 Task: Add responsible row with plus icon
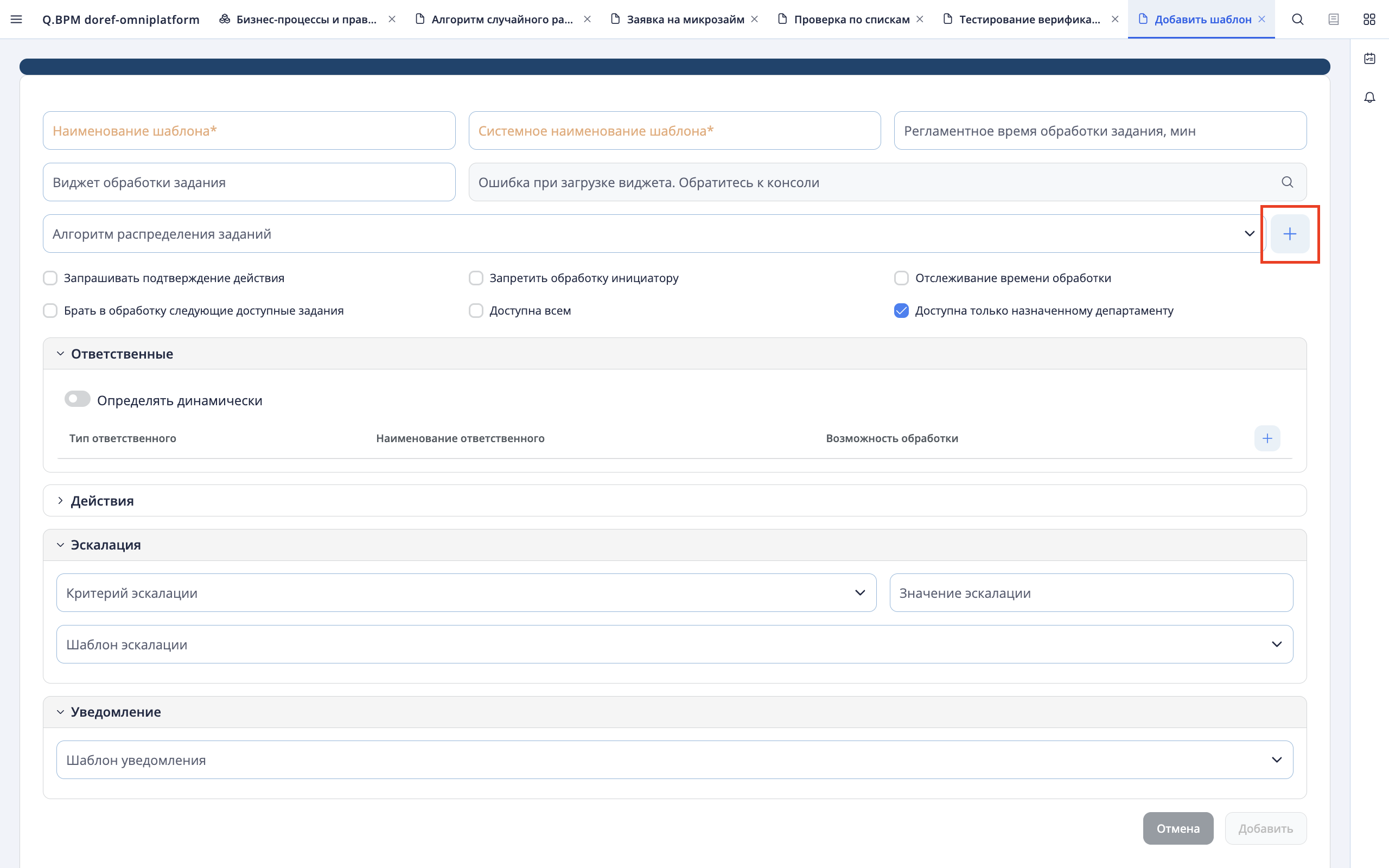pos(1267,438)
